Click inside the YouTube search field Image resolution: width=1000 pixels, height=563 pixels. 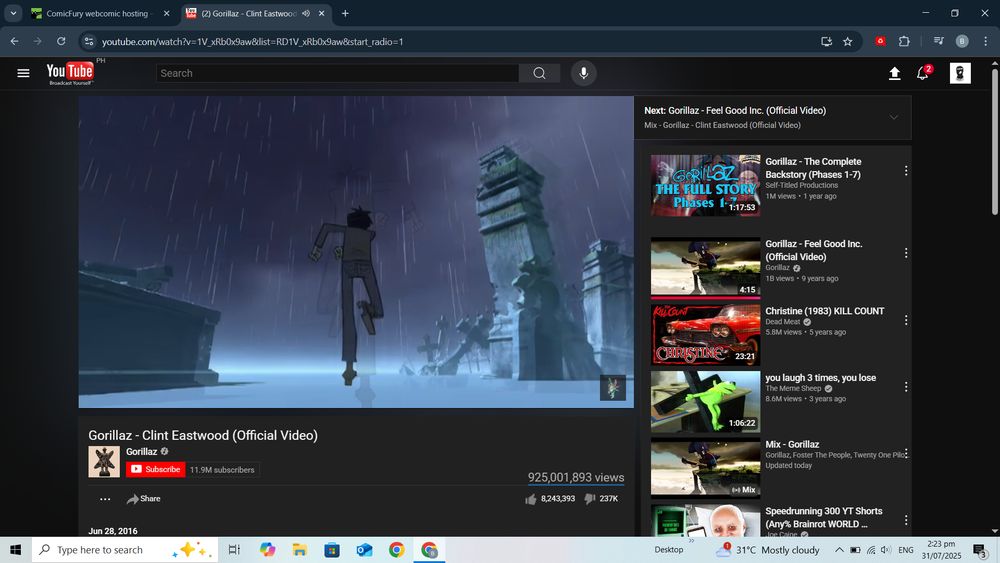(x=337, y=73)
